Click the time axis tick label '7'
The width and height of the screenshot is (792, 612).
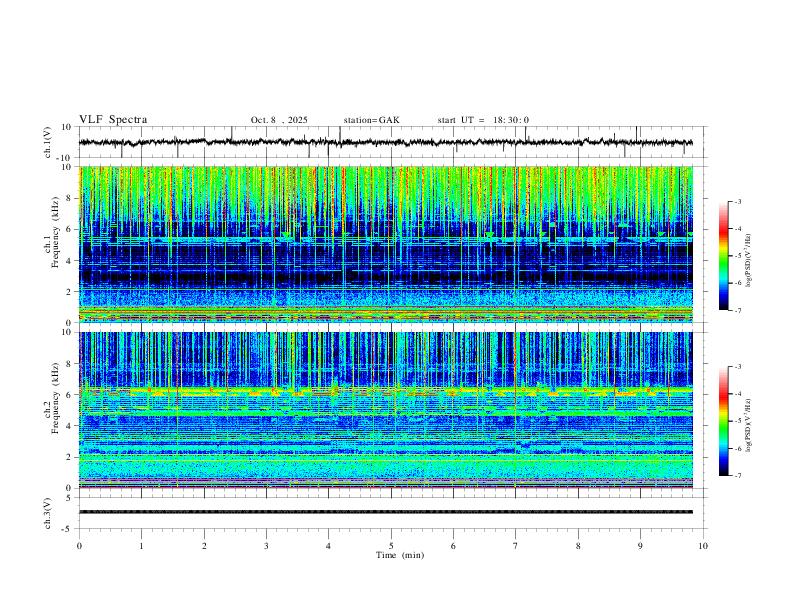point(516,546)
